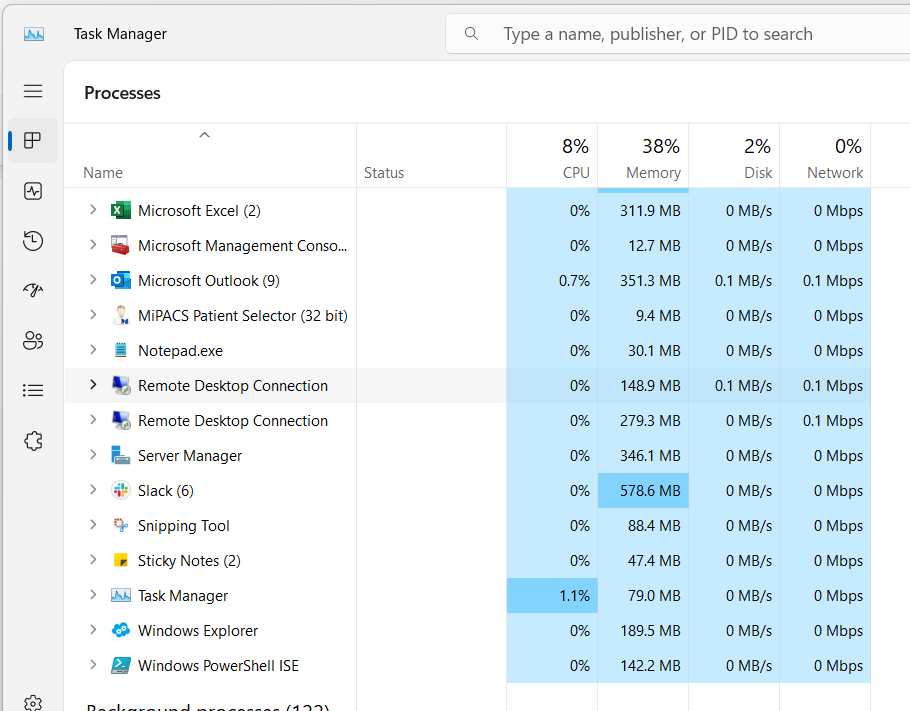Click the search box to find processes
This screenshot has width=910, height=711.
[677, 34]
